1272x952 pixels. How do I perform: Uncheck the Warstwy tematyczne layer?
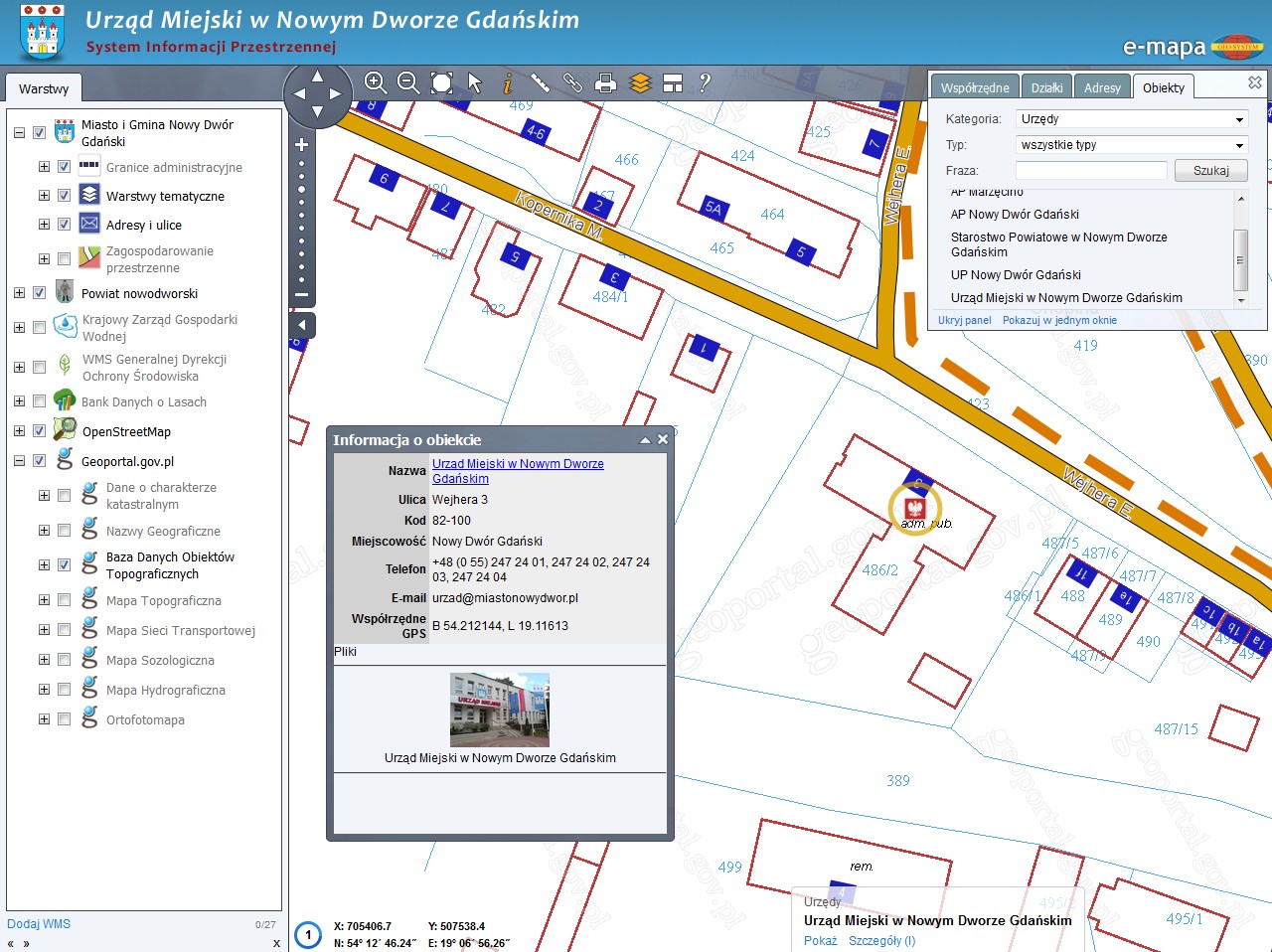click(x=64, y=196)
